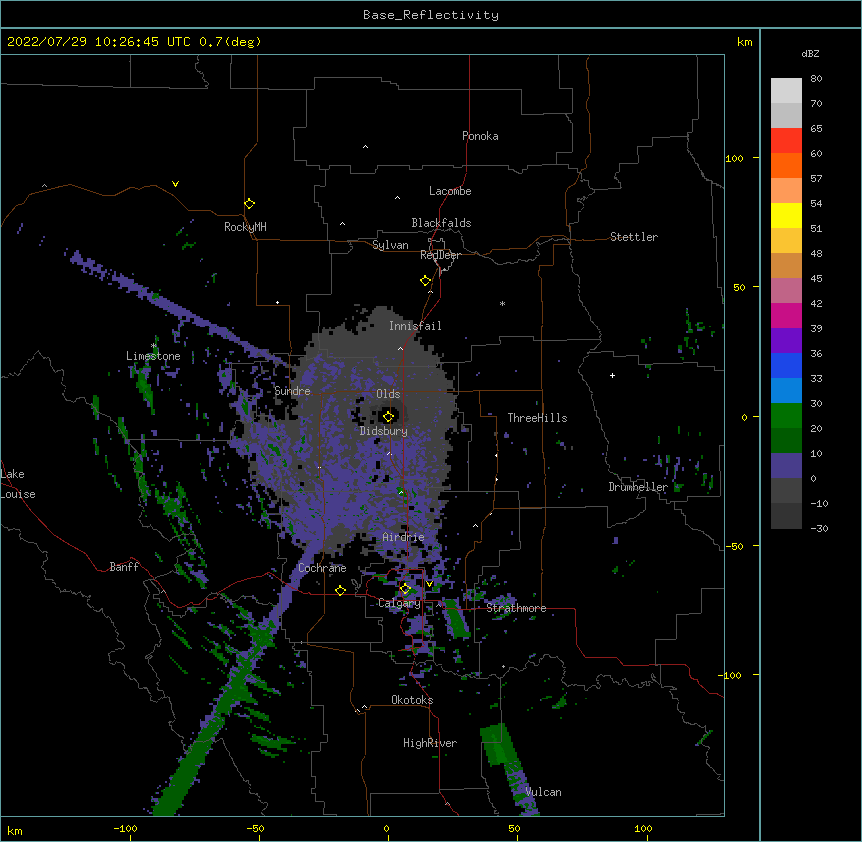Image resolution: width=862 pixels, height=842 pixels.
Task: Click the Airdrie city label
Action: pyautogui.click(x=404, y=537)
